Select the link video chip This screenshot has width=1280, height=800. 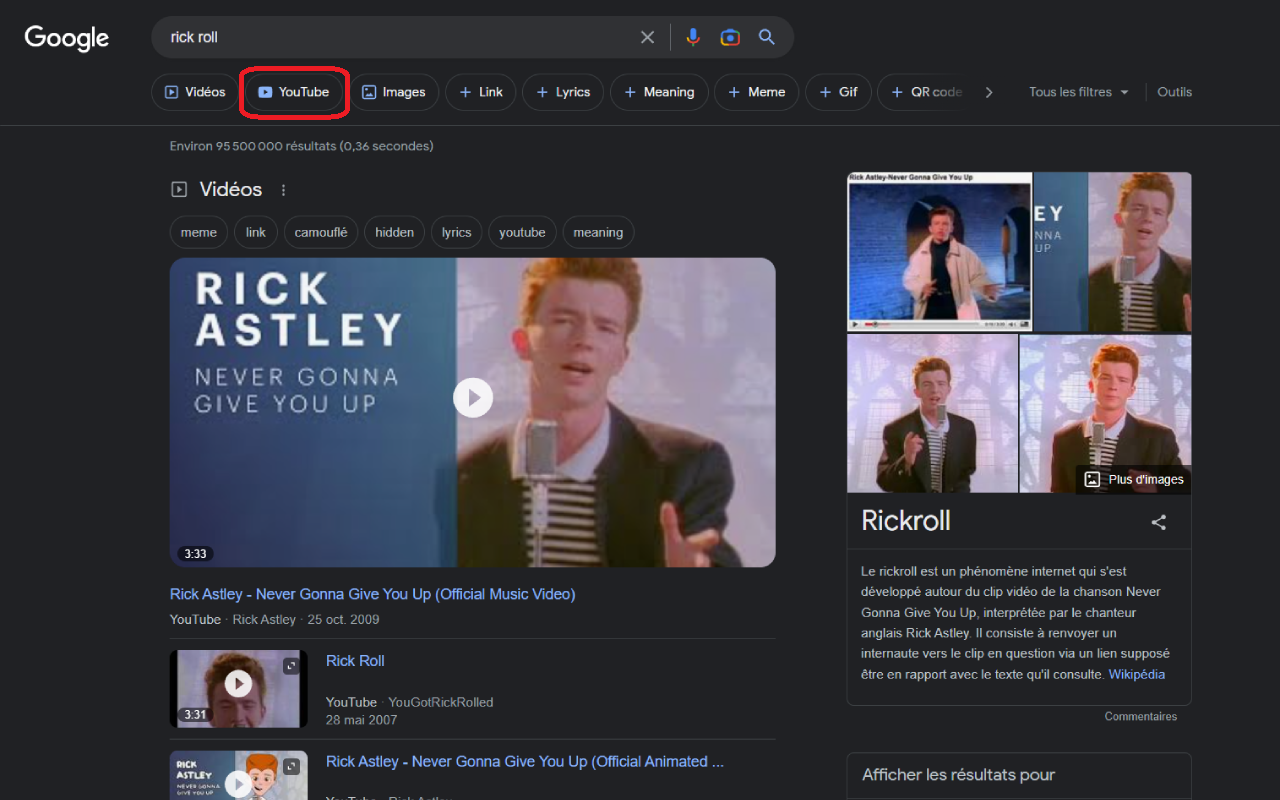[x=256, y=232]
